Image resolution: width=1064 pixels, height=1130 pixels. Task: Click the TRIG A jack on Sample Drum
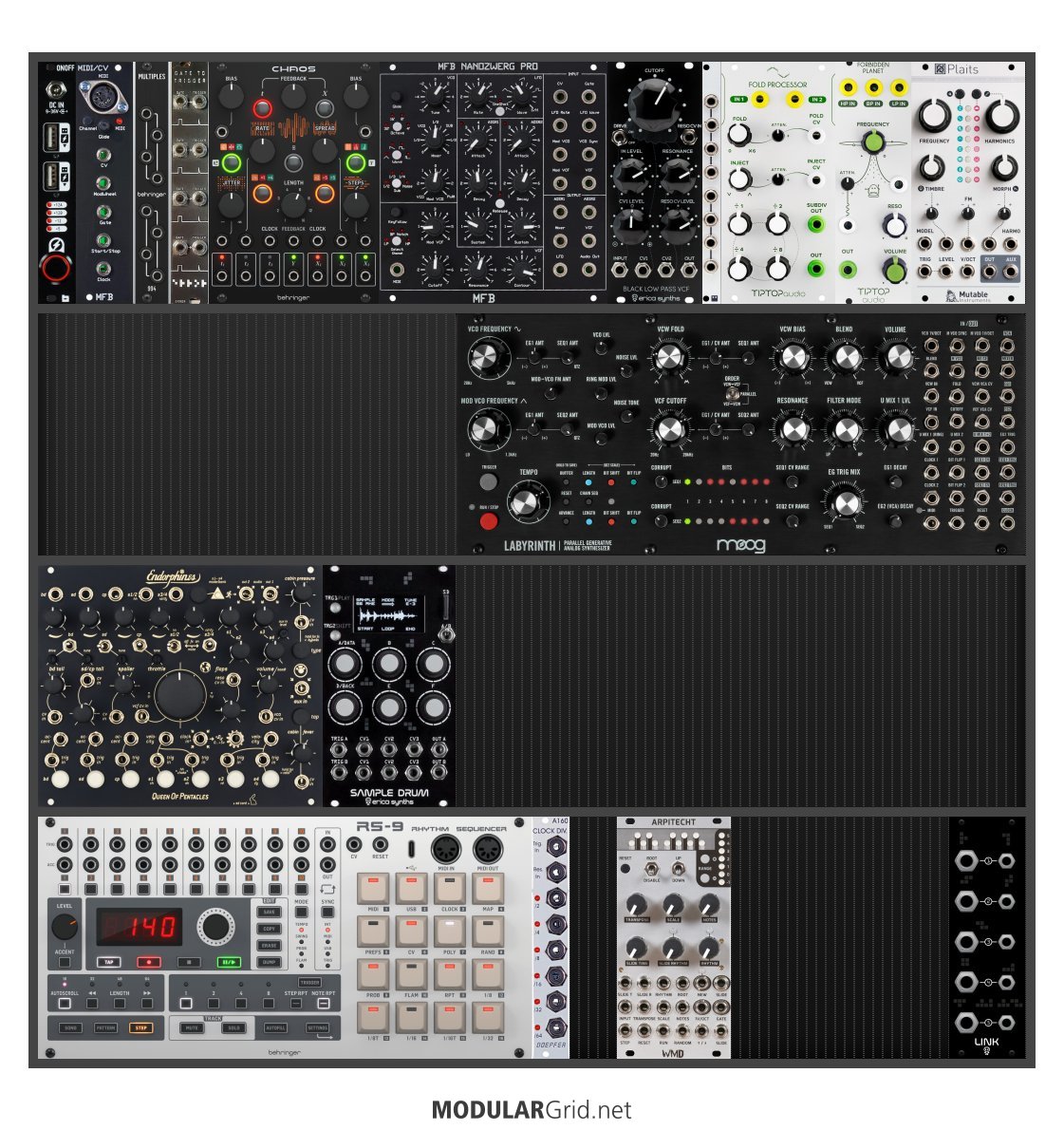pos(339,750)
